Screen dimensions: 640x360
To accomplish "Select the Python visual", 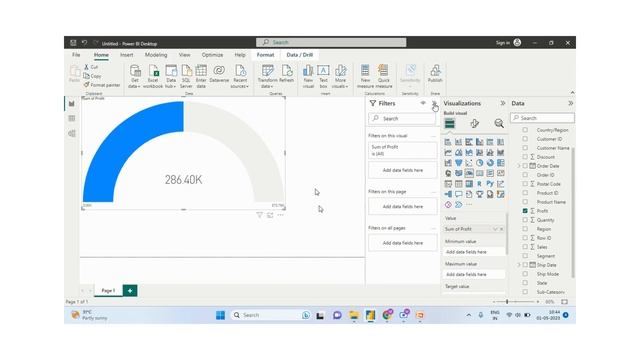I will 490,184.
